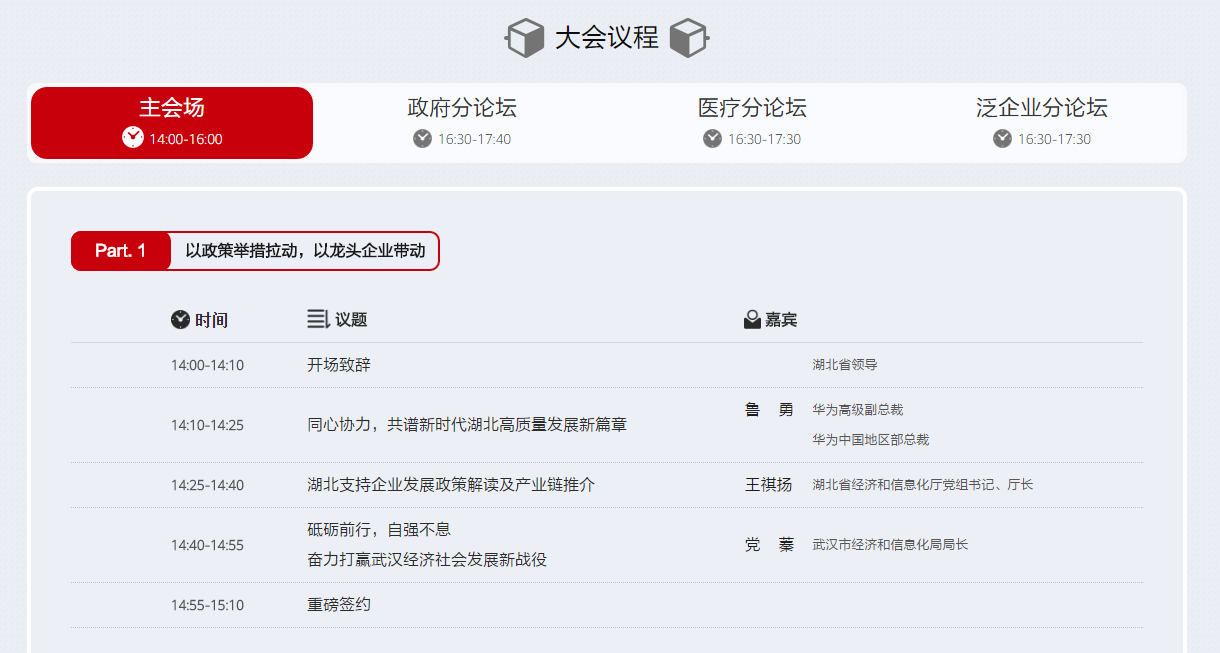1220x653 pixels.
Task: Click the clock icon next to 时间 header
Action: click(x=180, y=319)
